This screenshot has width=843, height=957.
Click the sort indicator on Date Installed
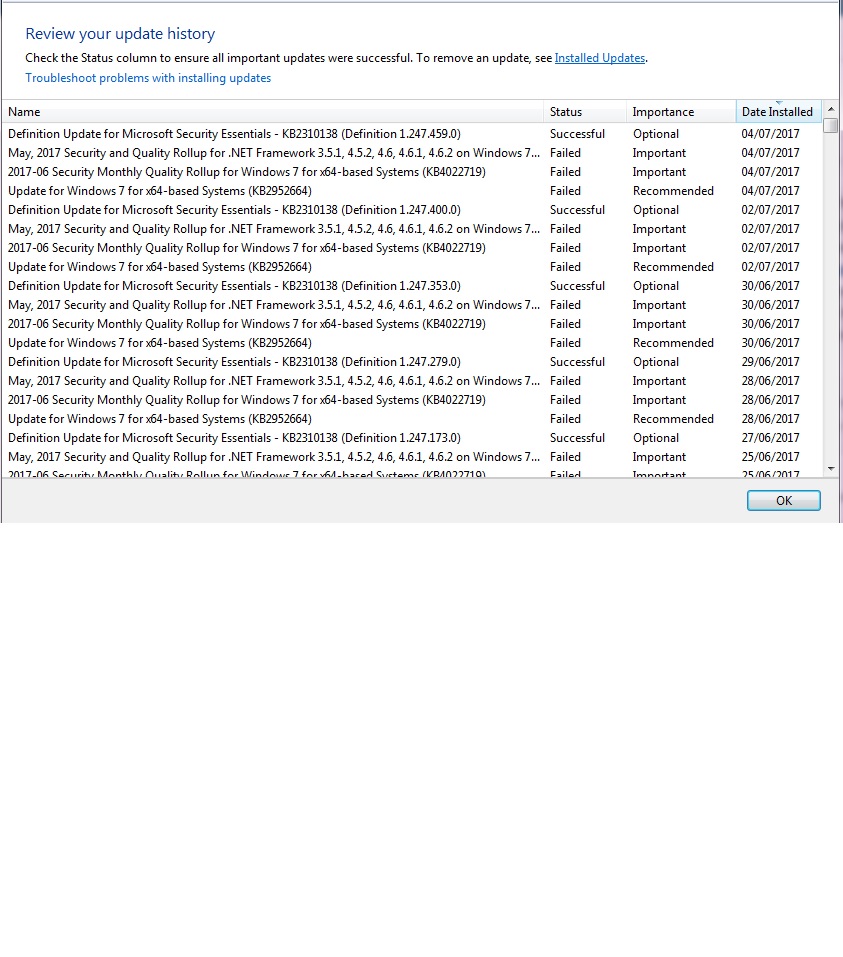(x=778, y=103)
